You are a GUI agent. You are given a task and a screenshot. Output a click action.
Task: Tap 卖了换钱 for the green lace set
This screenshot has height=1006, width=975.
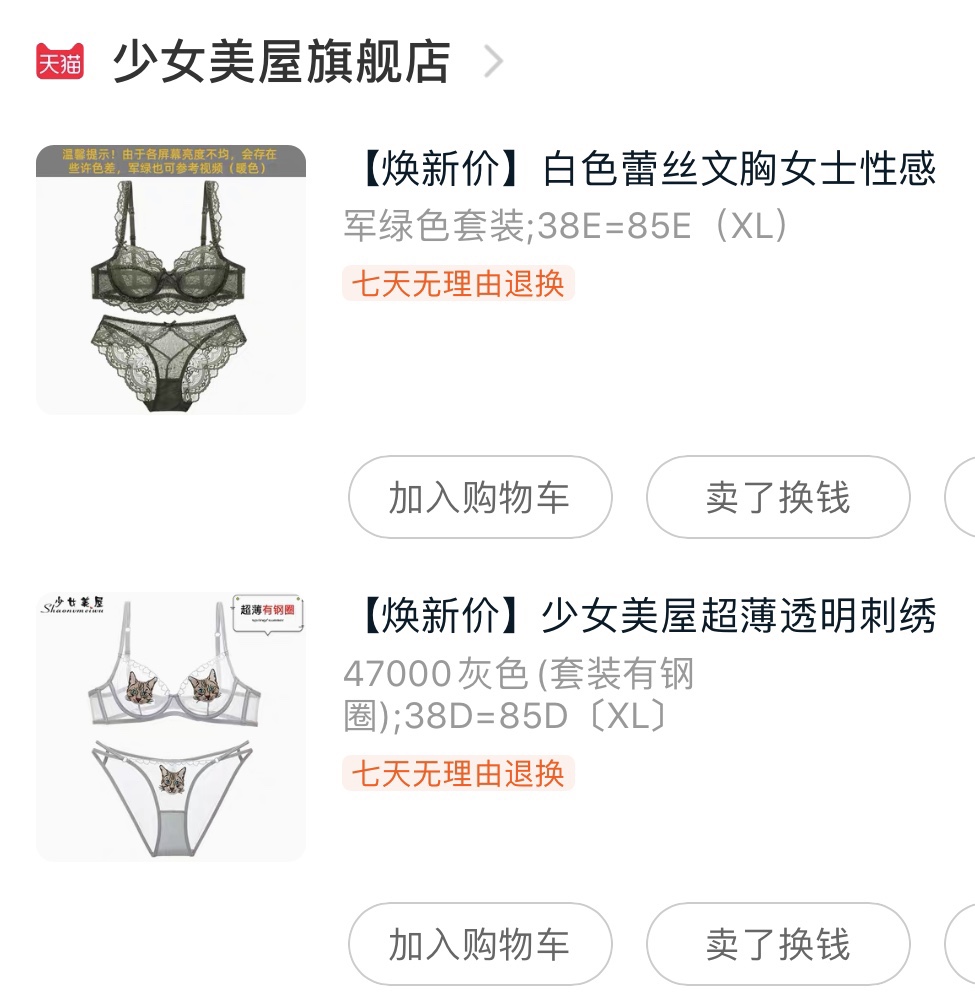(778, 497)
